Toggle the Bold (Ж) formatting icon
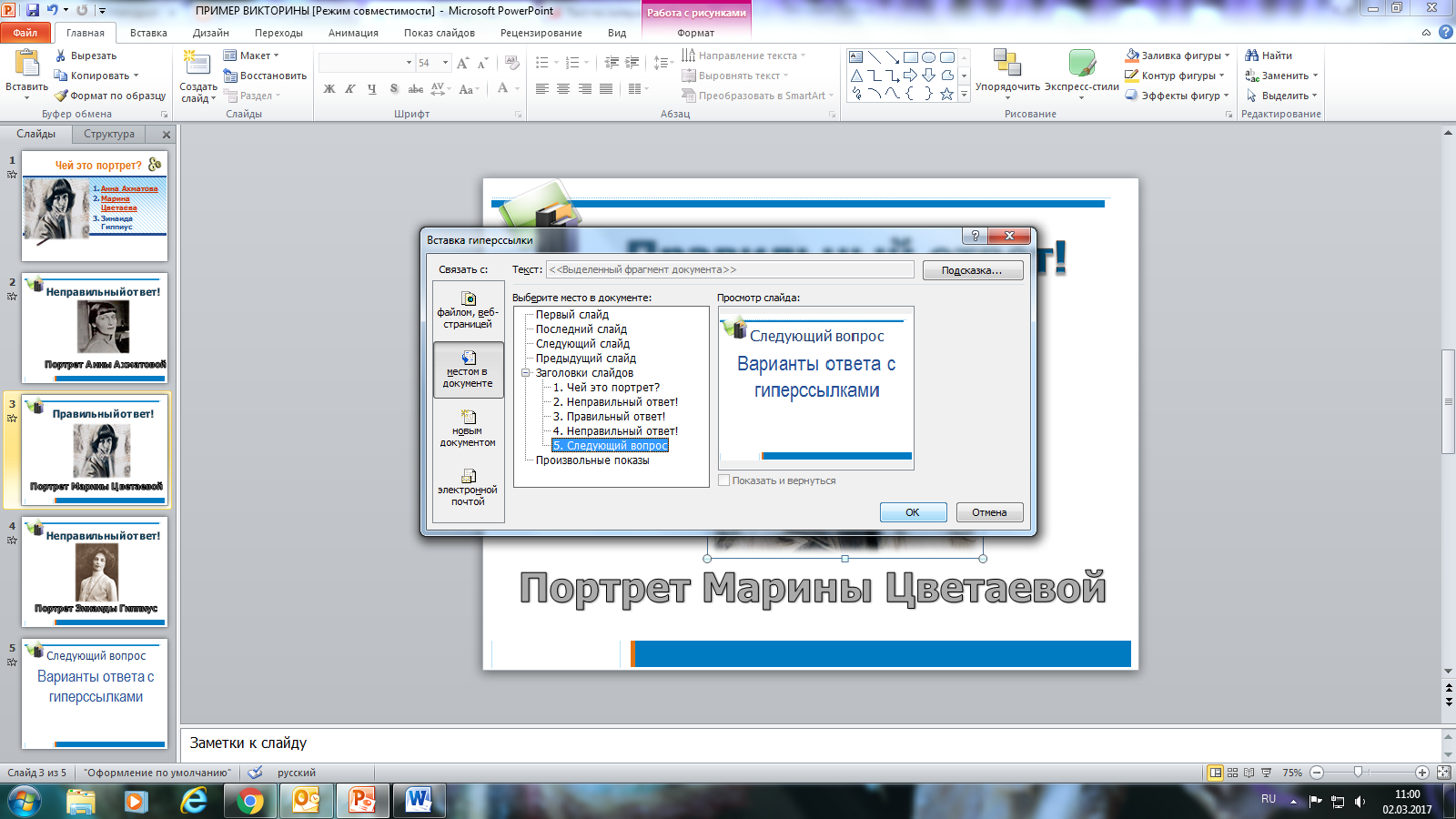 tap(329, 88)
